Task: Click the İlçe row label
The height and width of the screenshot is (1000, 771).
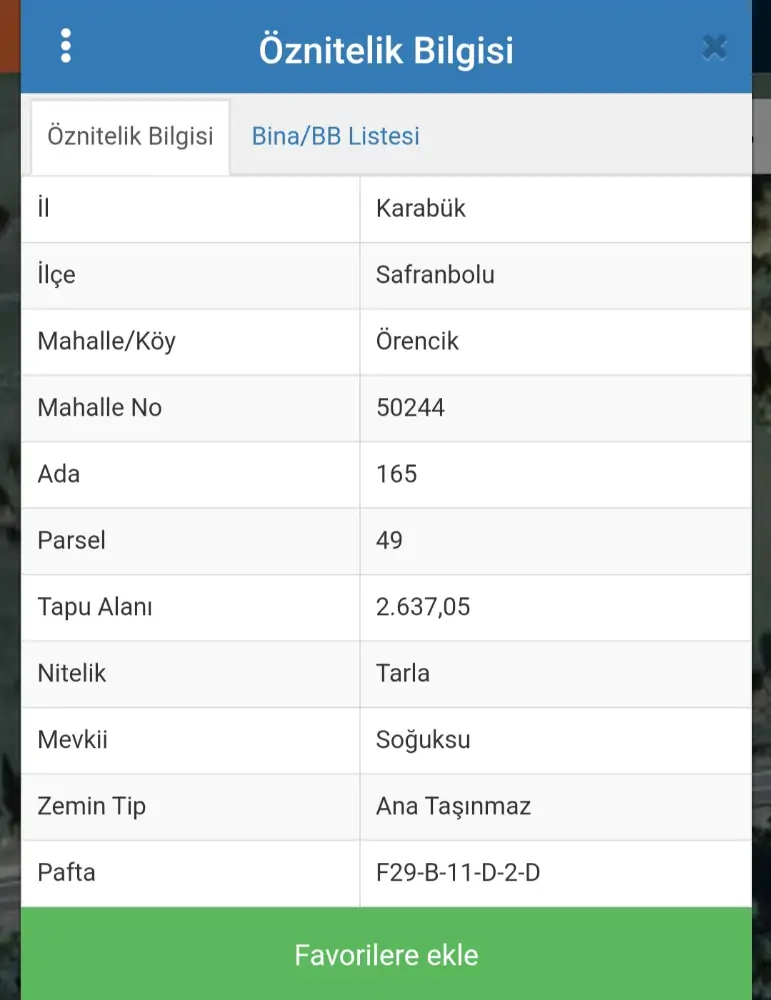Action: [x=56, y=275]
